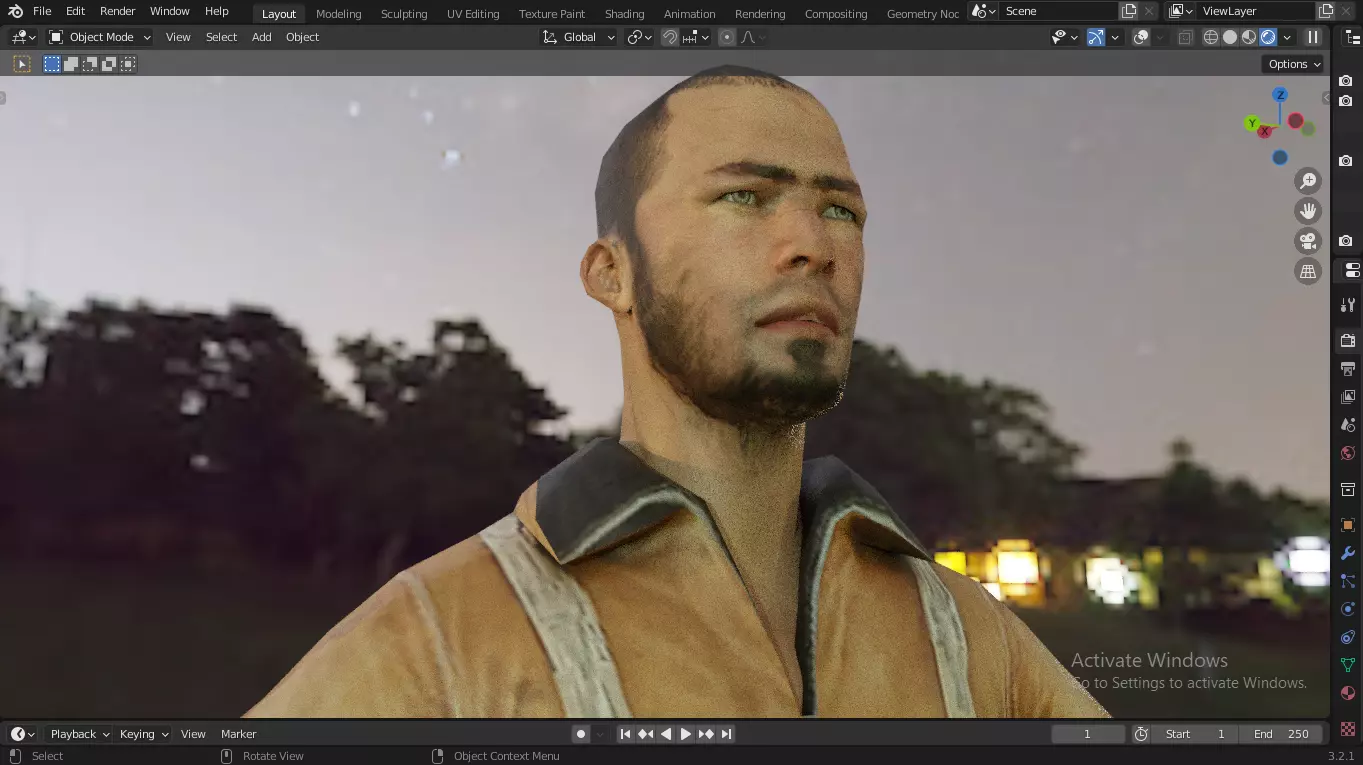Play the animation forward

(686, 734)
